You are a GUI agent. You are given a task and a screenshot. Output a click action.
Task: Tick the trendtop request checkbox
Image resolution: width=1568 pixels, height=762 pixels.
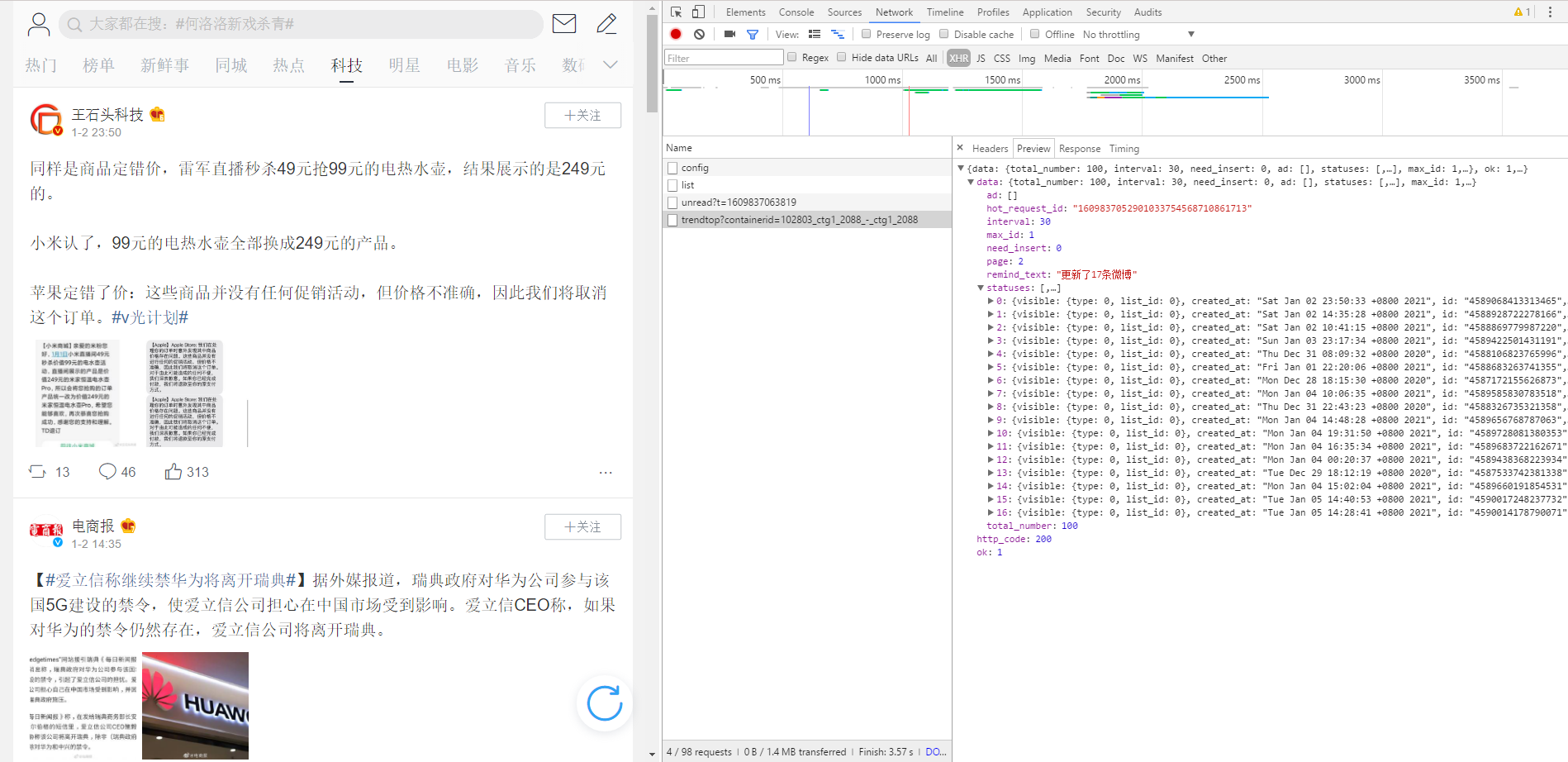pos(672,220)
